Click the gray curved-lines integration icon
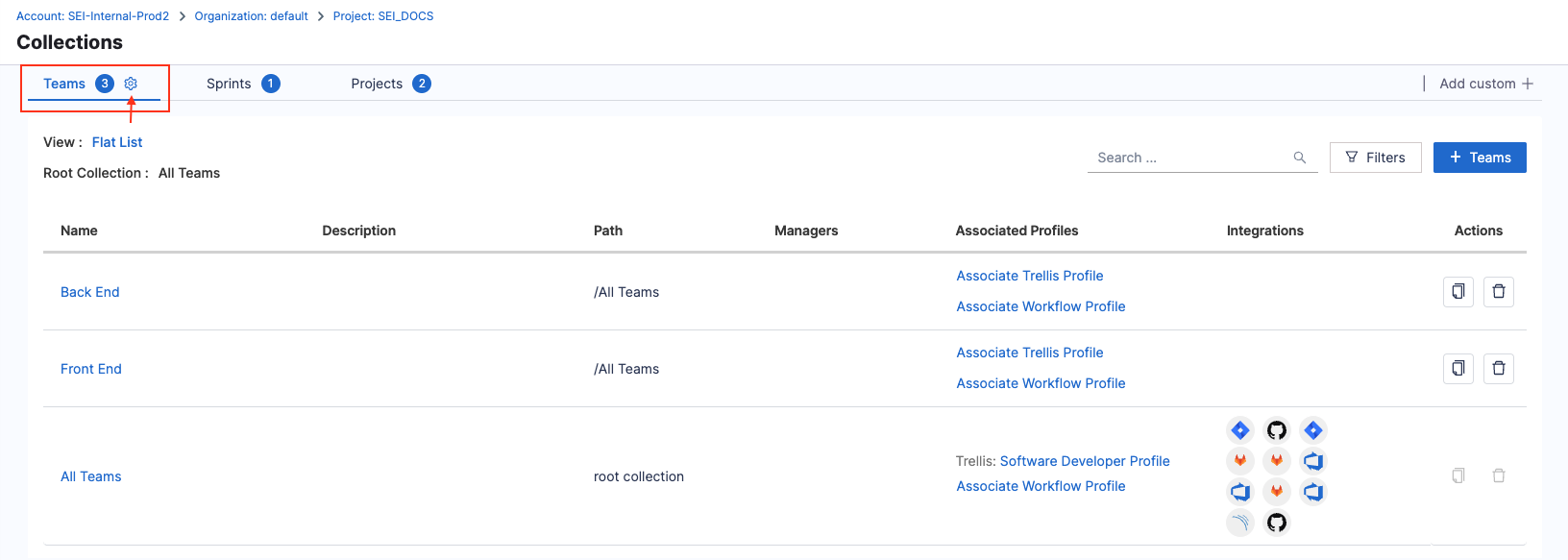 [1240, 523]
